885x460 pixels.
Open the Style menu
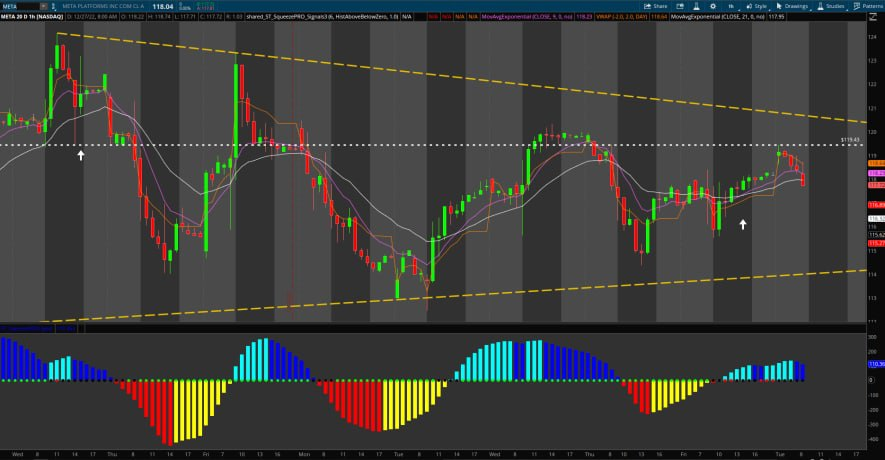tap(757, 6)
